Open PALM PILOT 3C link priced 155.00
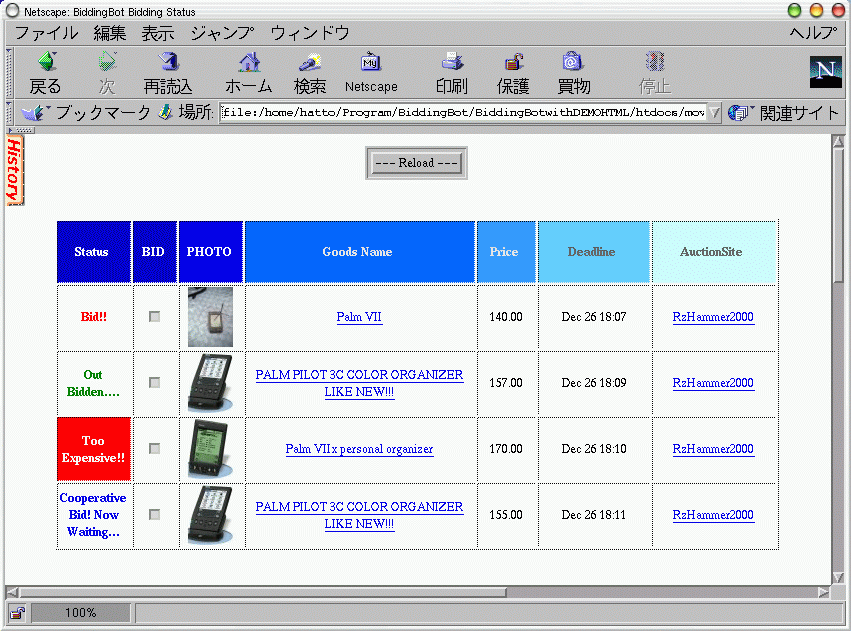 tap(359, 515)
